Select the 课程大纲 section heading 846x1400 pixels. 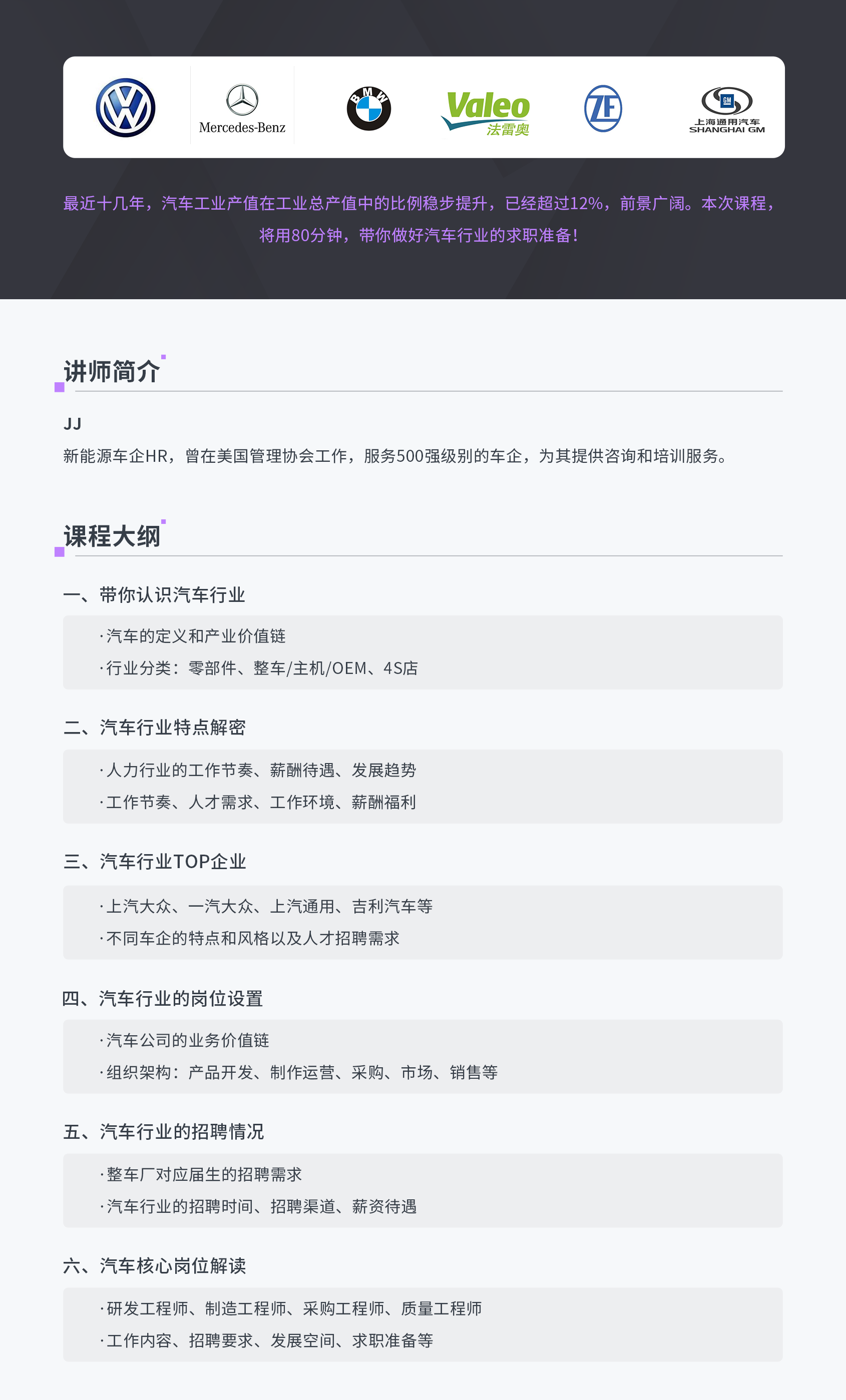point(112,536)
